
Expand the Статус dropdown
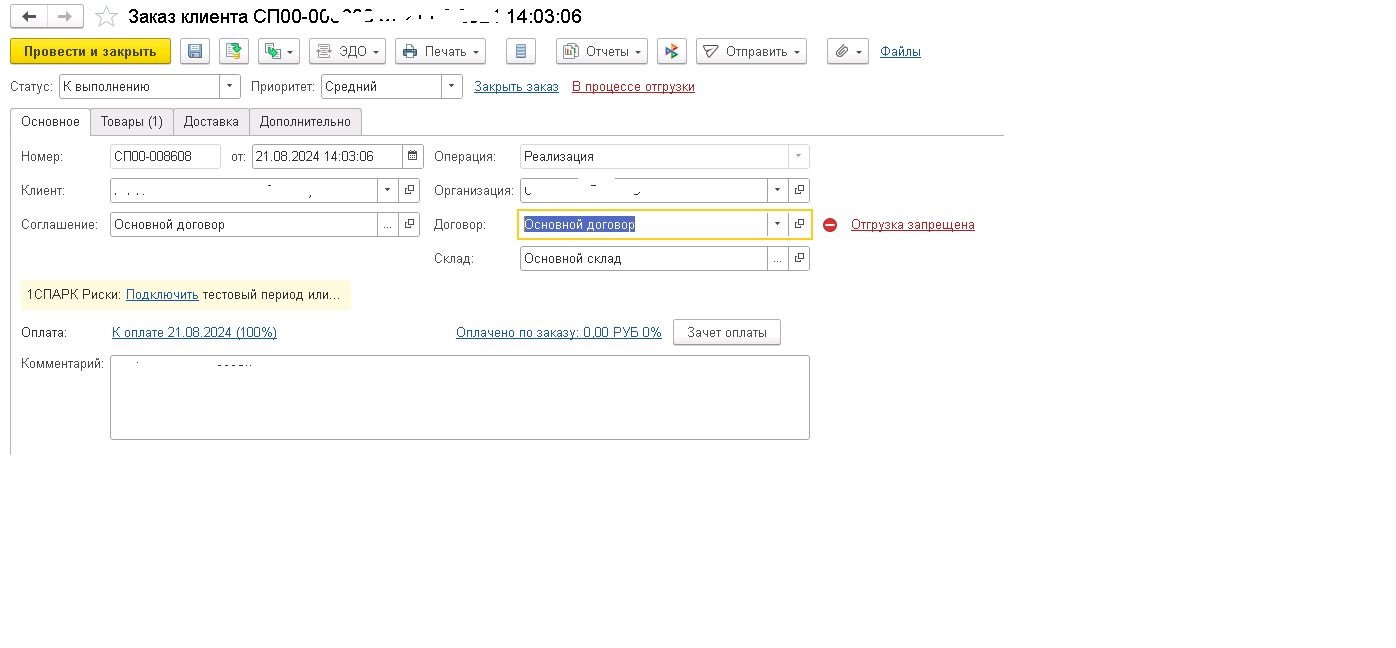(x=230, y=87)
